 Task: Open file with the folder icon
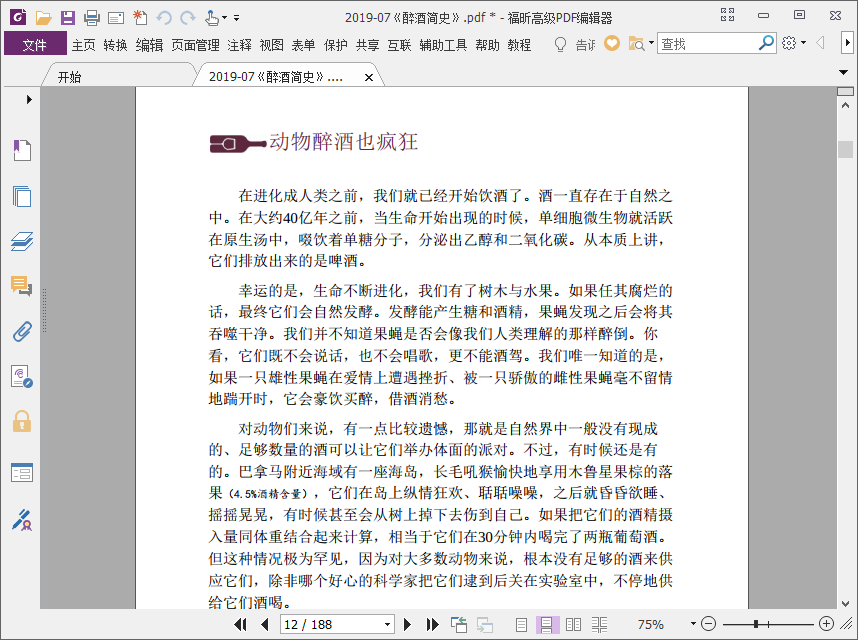(x=43, y=18)
